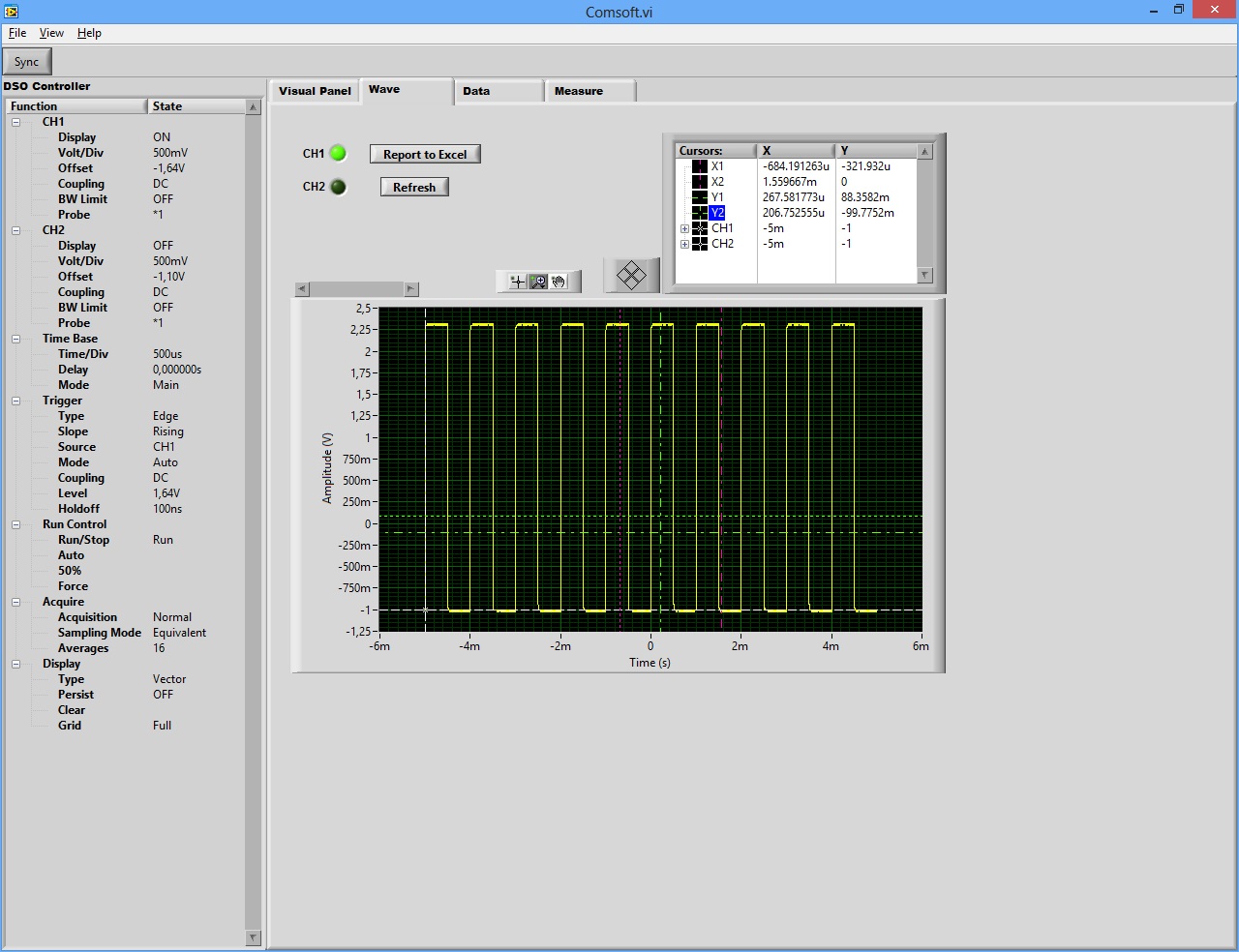Collapse the Time Base tree group
Viewport: 1239px width, 952px height.
tap(16, 339)
